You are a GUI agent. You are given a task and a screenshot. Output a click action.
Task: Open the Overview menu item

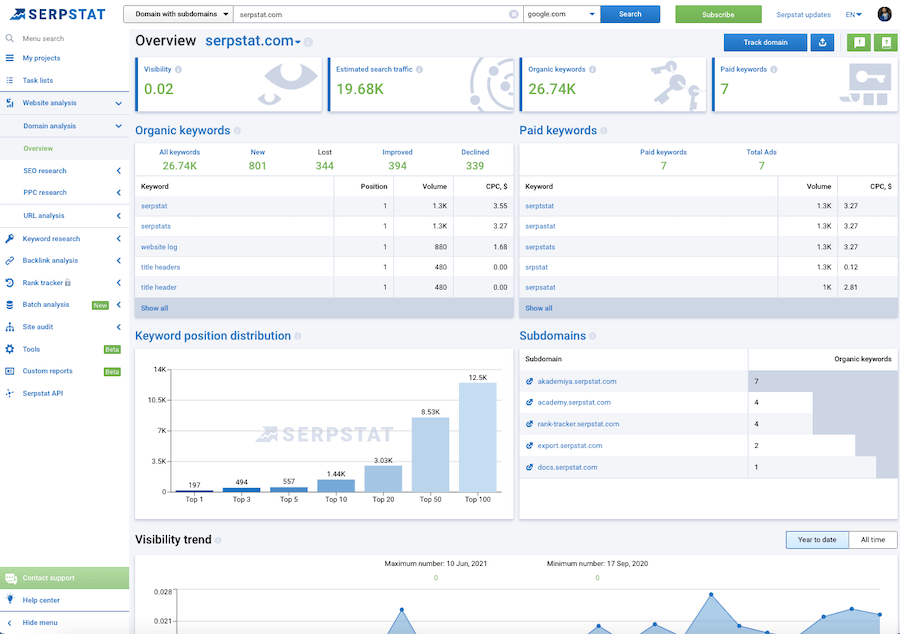pos(38,149)
